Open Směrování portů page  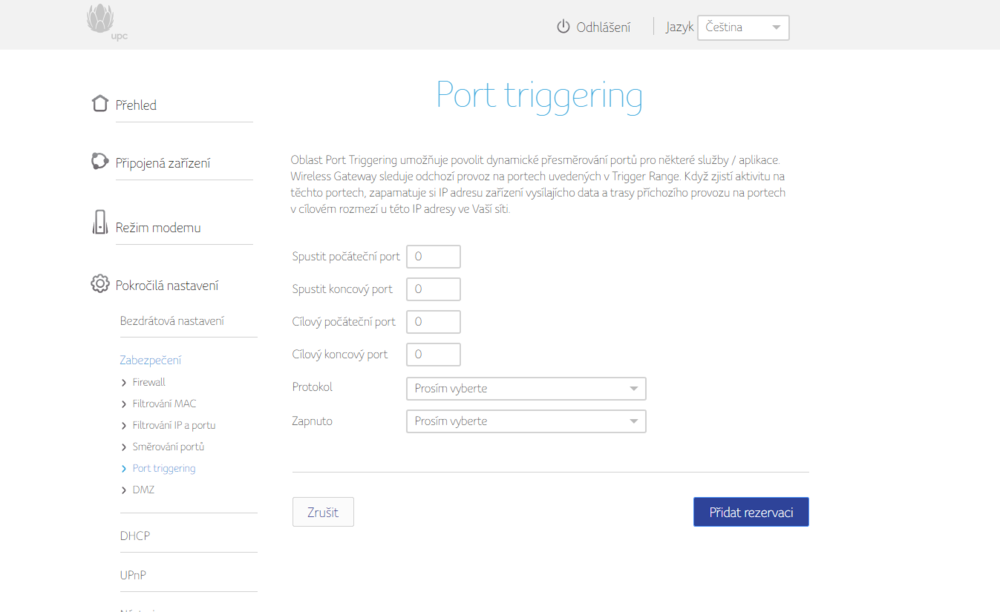click(168, 447)
